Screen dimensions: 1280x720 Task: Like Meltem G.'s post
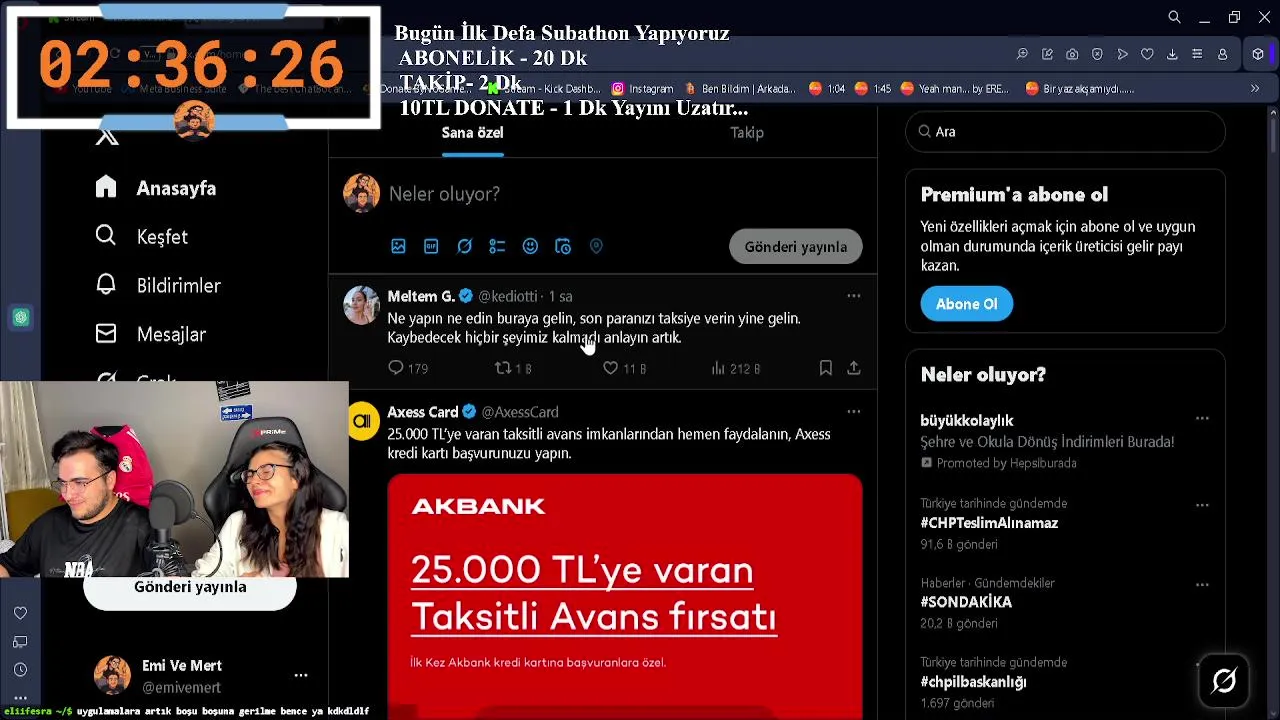click(610, 368)
